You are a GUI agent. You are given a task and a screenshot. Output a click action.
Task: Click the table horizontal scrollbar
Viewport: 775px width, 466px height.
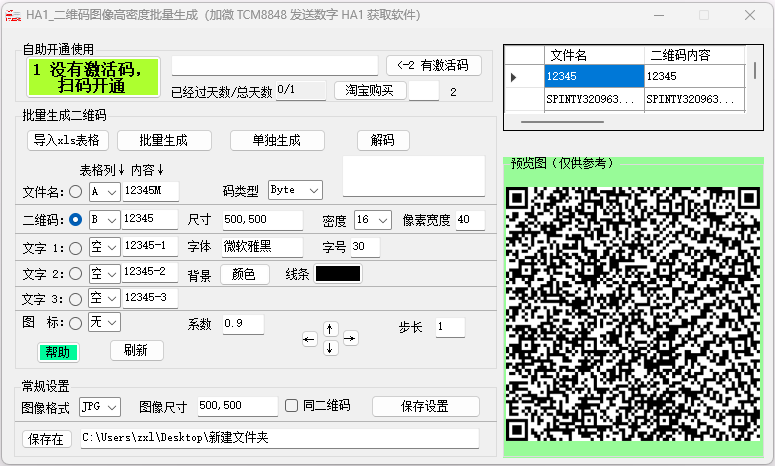coord(562,122)
